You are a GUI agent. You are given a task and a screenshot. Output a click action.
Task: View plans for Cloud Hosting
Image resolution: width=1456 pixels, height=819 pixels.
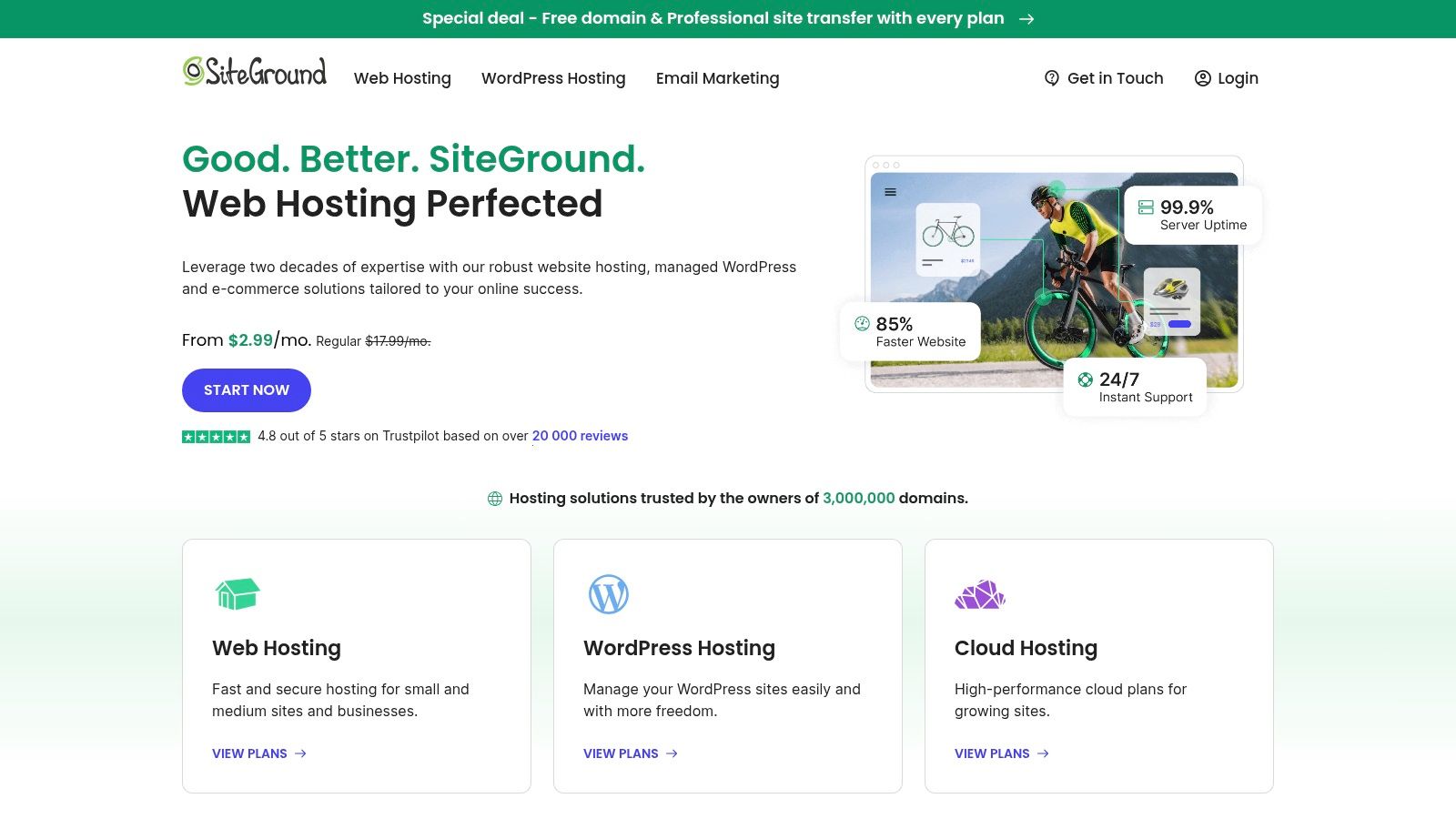1002,753
